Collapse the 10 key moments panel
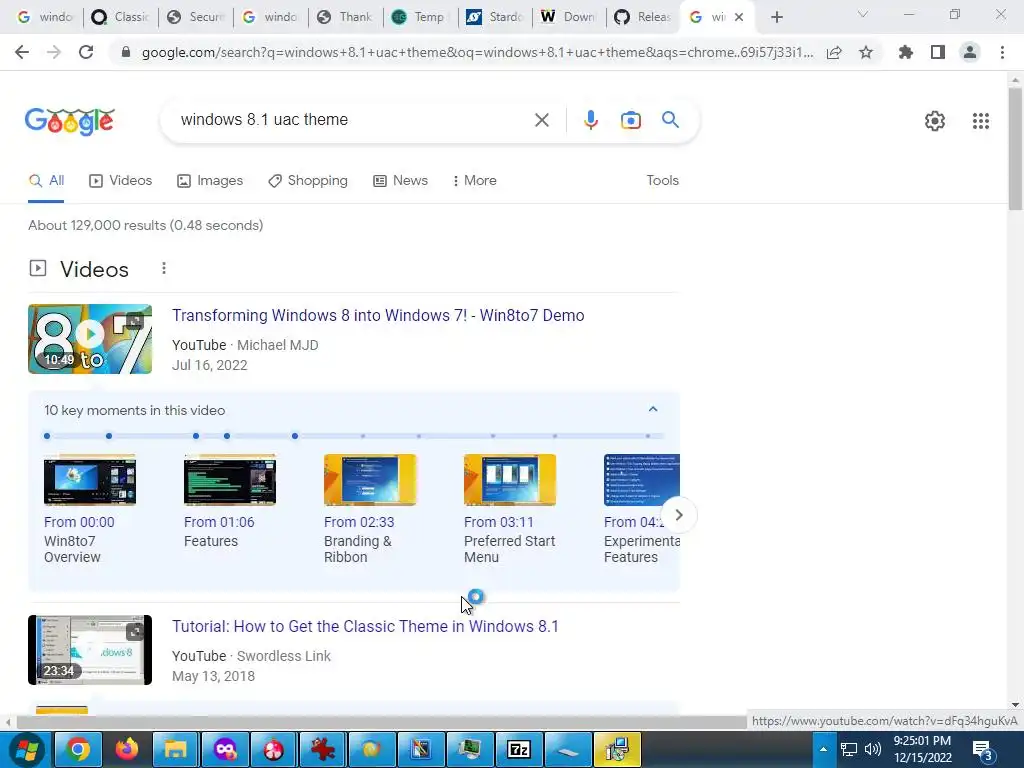Screen dimensions: 1024x768 [652, 409]
